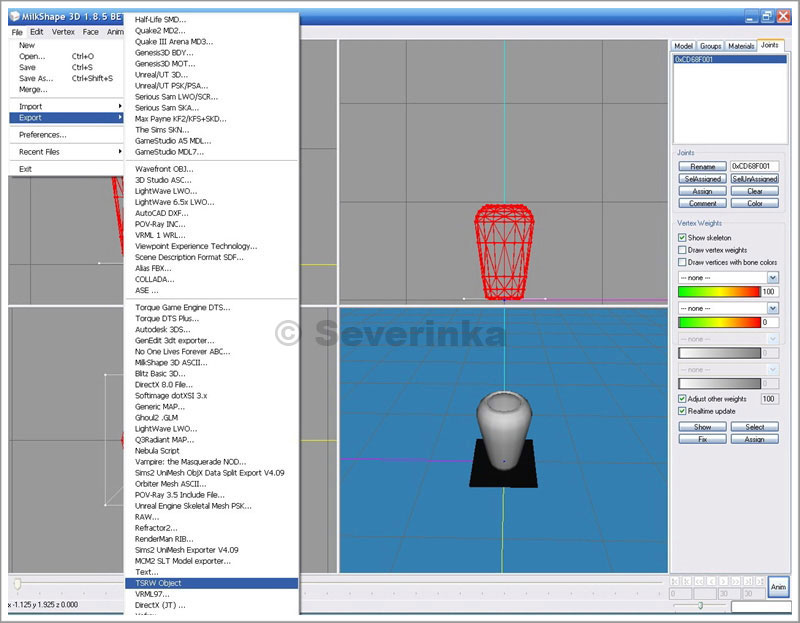
Task: Enable Draw vertices with bone colors
Action: pos(682,262)
